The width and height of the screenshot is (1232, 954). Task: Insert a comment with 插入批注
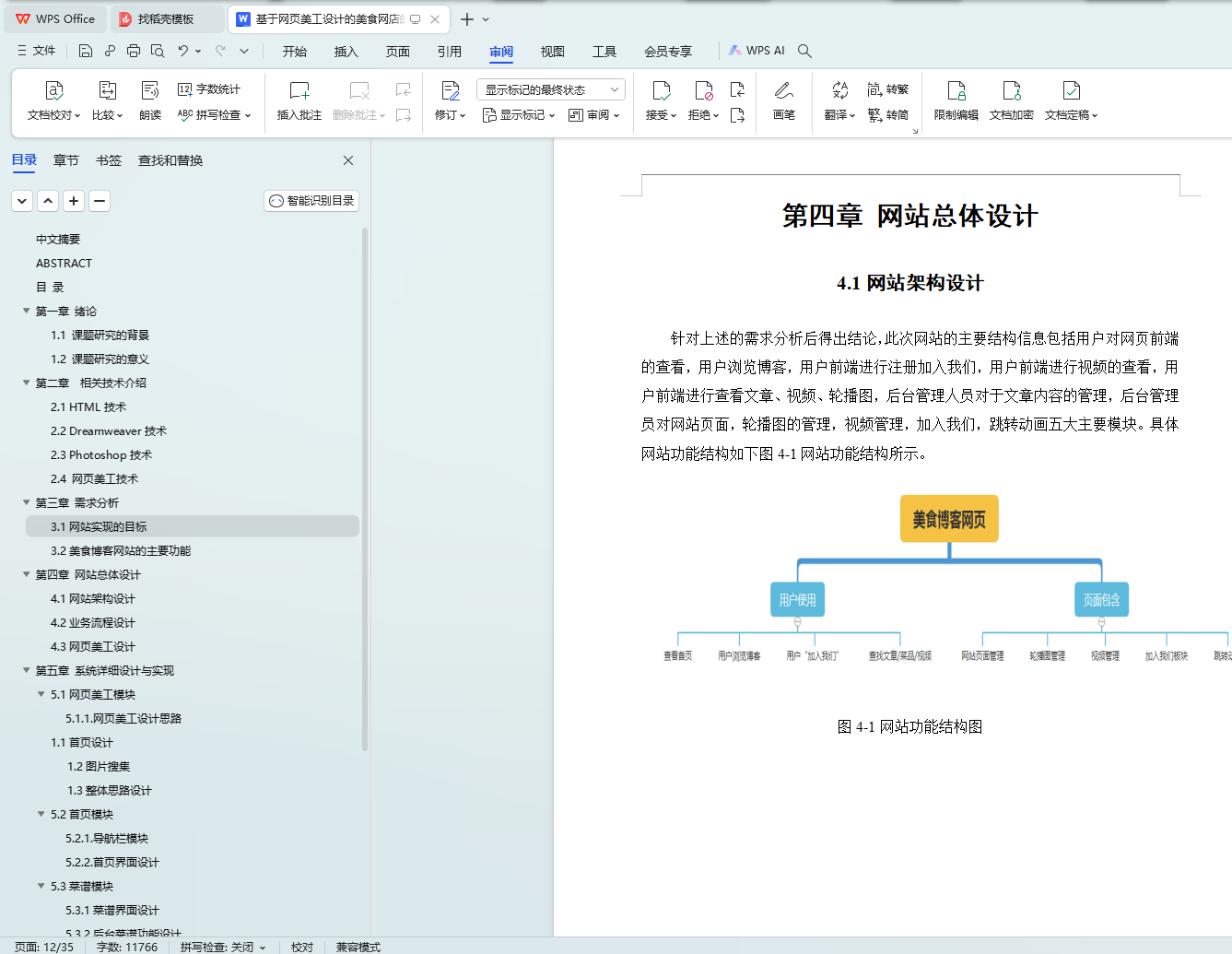pyautogui.click(x=299, y=101)
